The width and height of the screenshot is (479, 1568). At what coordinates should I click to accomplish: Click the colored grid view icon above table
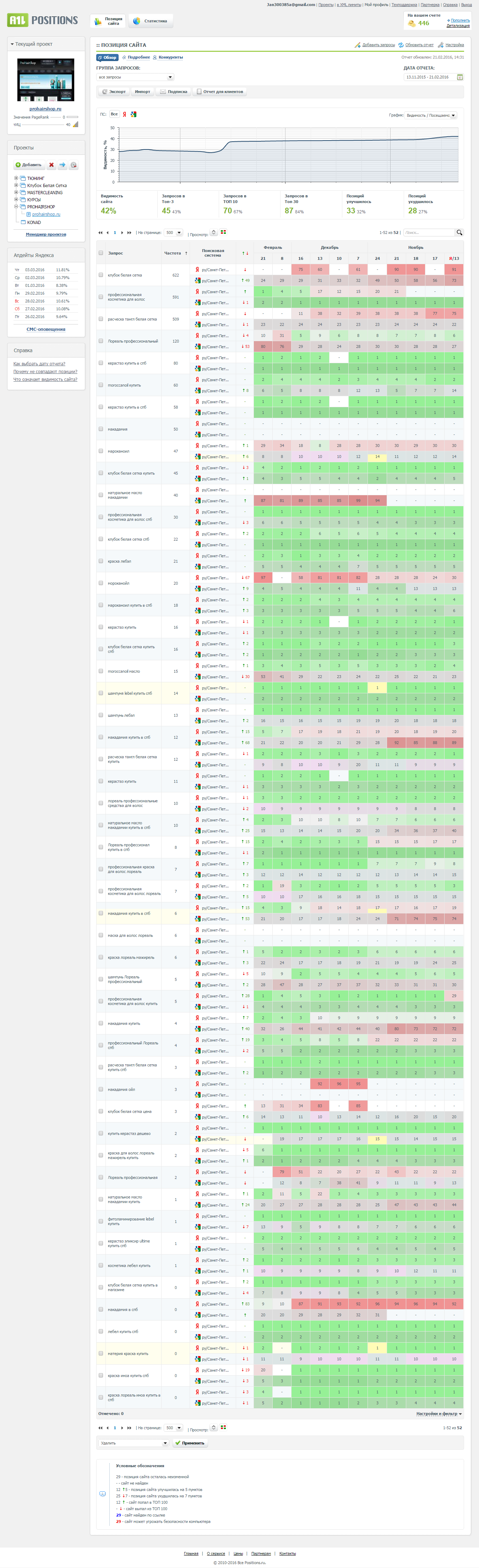point(223,232)
